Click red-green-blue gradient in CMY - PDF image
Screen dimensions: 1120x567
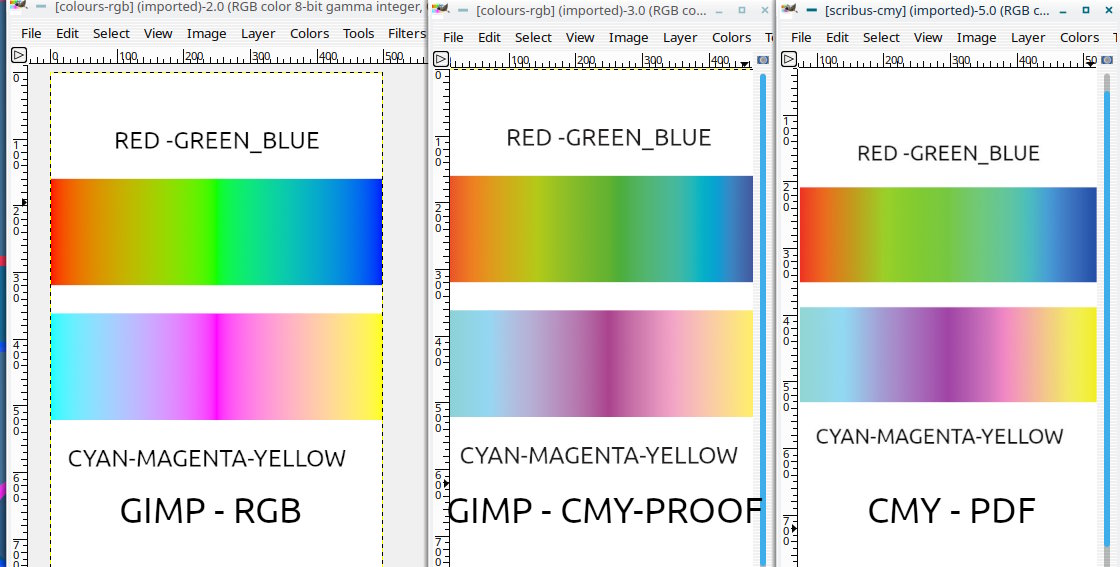pyautogui.click(x=948, y=235)
